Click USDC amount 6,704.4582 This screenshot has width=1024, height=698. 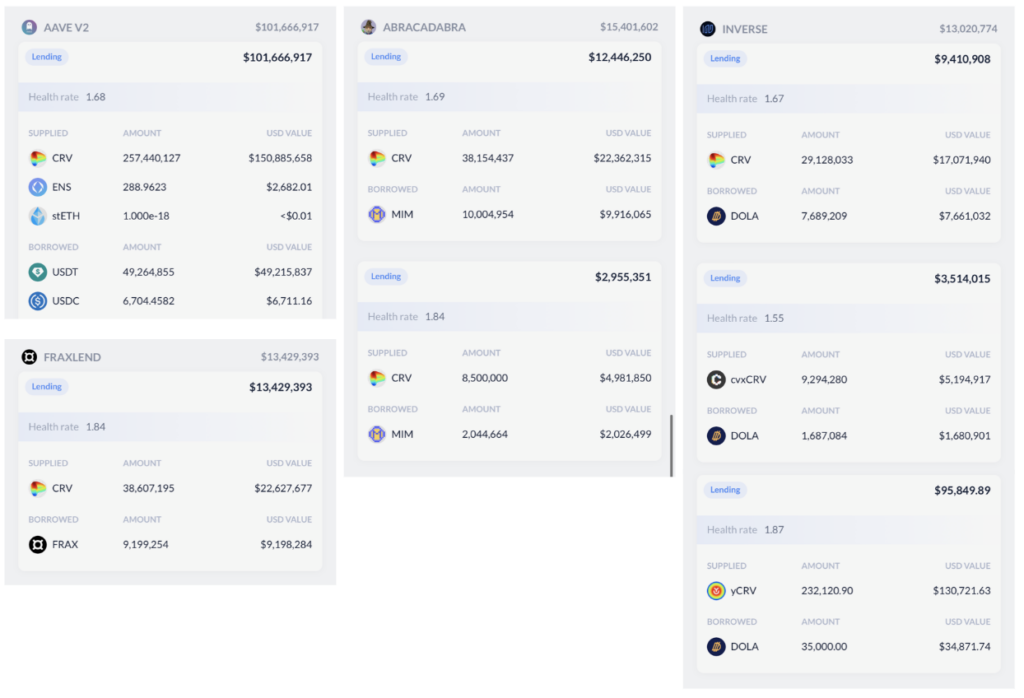148,301
